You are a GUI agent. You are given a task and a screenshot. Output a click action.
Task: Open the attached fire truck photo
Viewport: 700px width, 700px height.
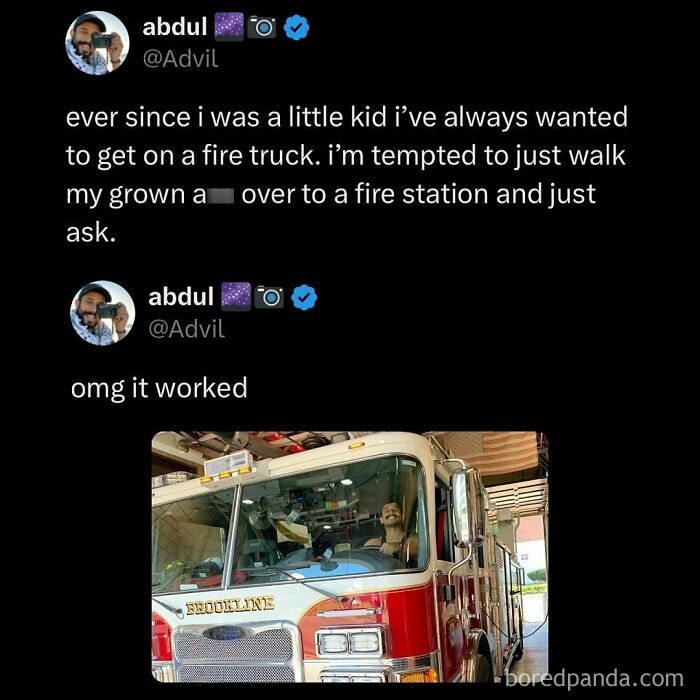pyautogui.click(x=350, y=556)
